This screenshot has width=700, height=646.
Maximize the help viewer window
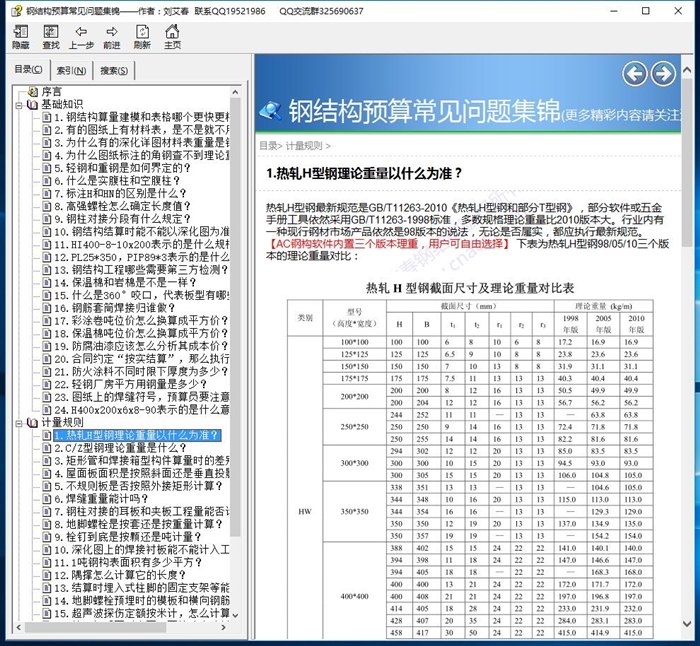point(646,11)
